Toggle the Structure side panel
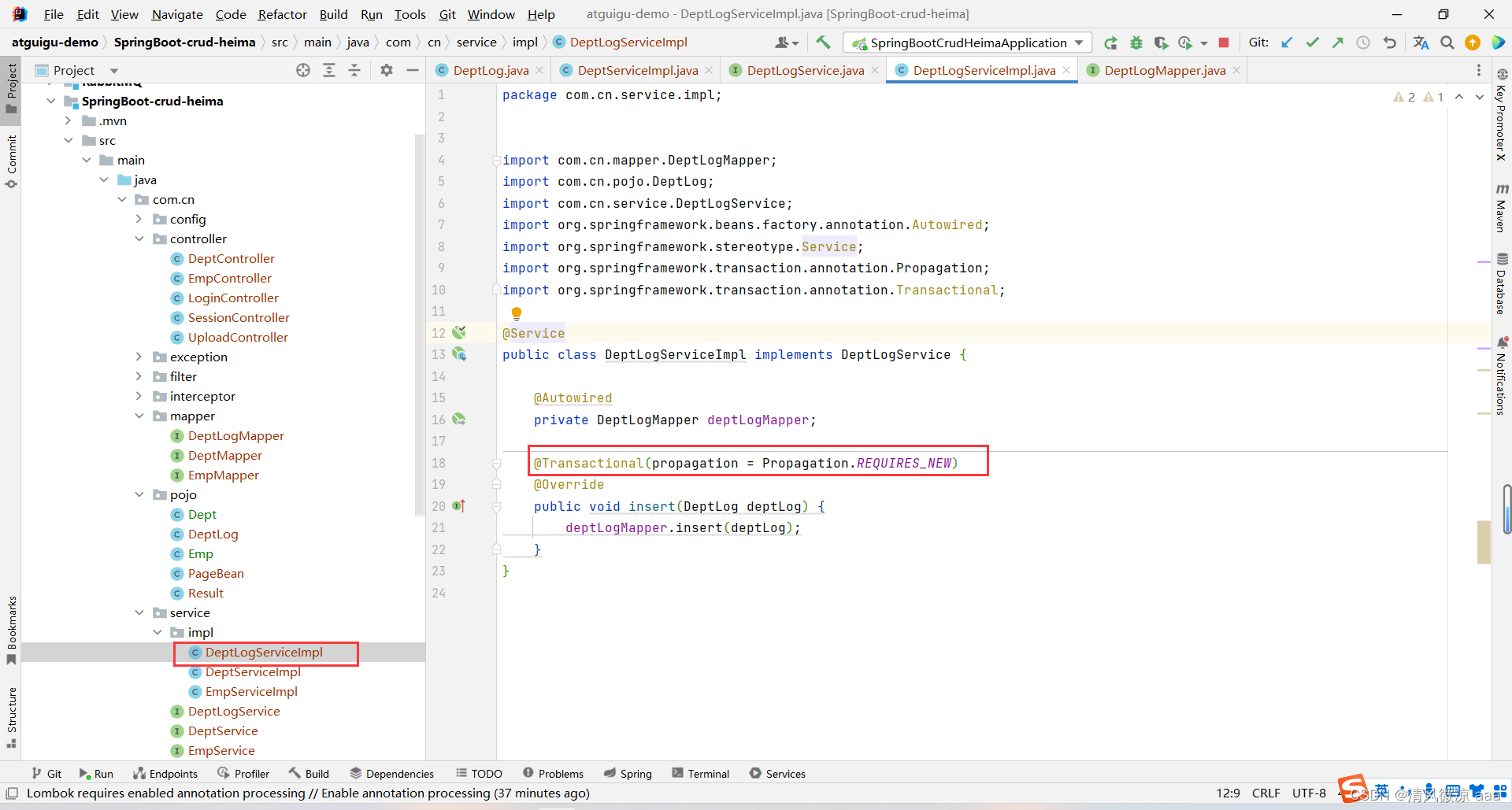Screen dimensions: 1512x810 point(11,716)
